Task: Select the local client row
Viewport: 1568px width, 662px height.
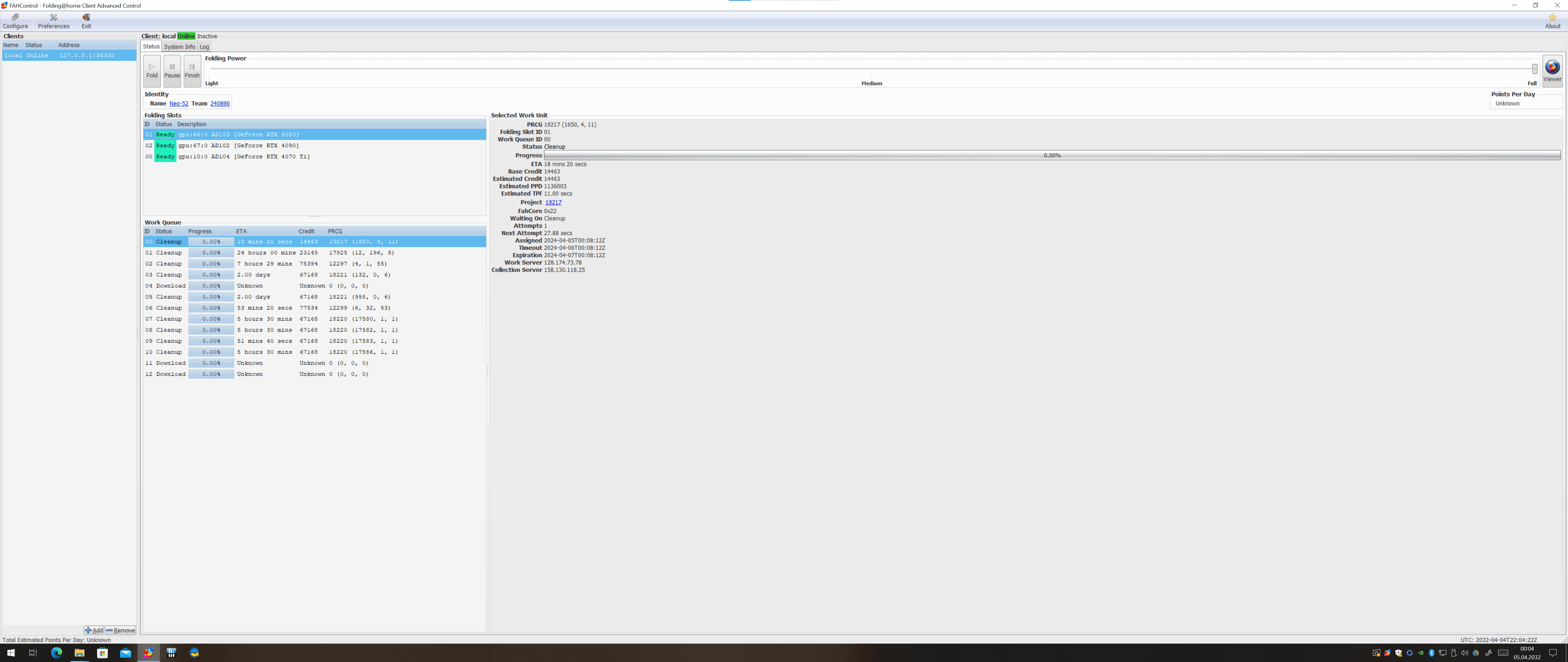Action: point(70,55)
